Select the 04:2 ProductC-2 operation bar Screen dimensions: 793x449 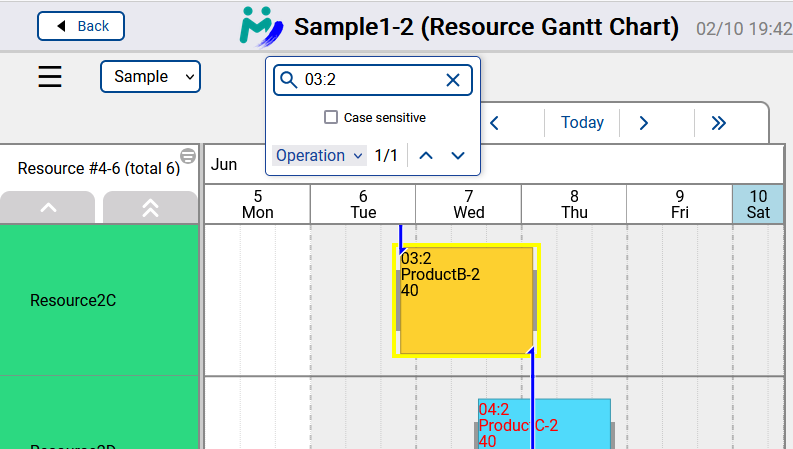(x=544, y=424)
